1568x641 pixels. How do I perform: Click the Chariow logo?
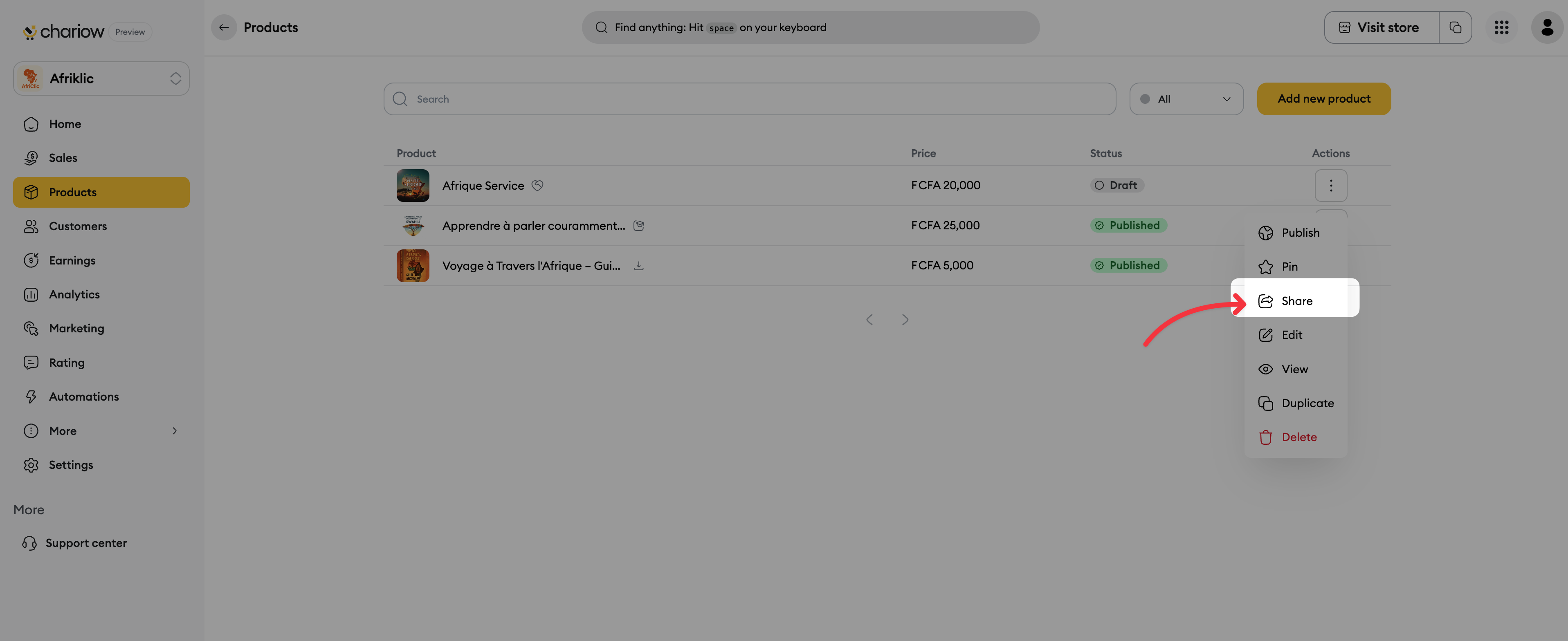[x=63, y=31]
